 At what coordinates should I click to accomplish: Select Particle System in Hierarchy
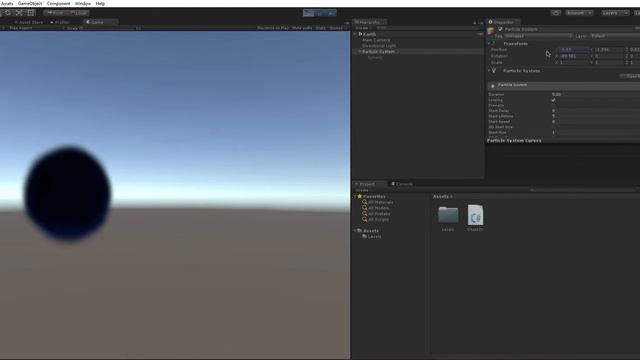(x=378, y=52)
